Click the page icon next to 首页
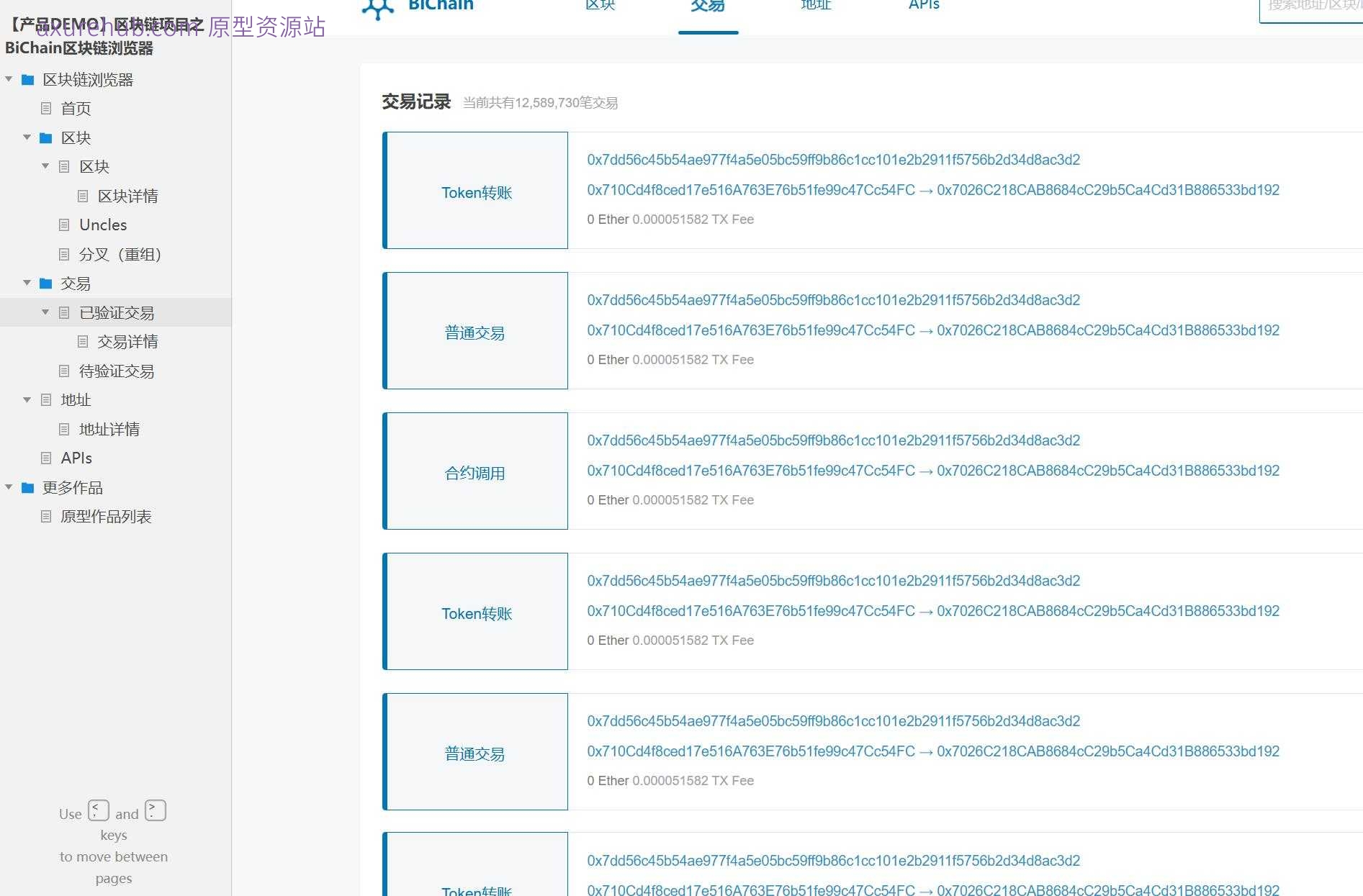The image size is (1363, 896). click(x=45, y=108)
